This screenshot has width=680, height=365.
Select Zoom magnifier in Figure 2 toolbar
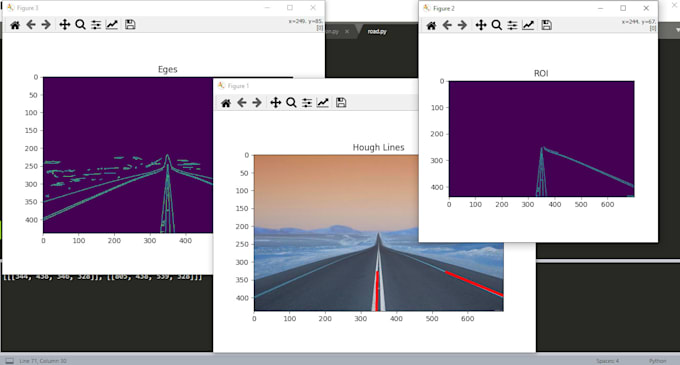[497, 25]
